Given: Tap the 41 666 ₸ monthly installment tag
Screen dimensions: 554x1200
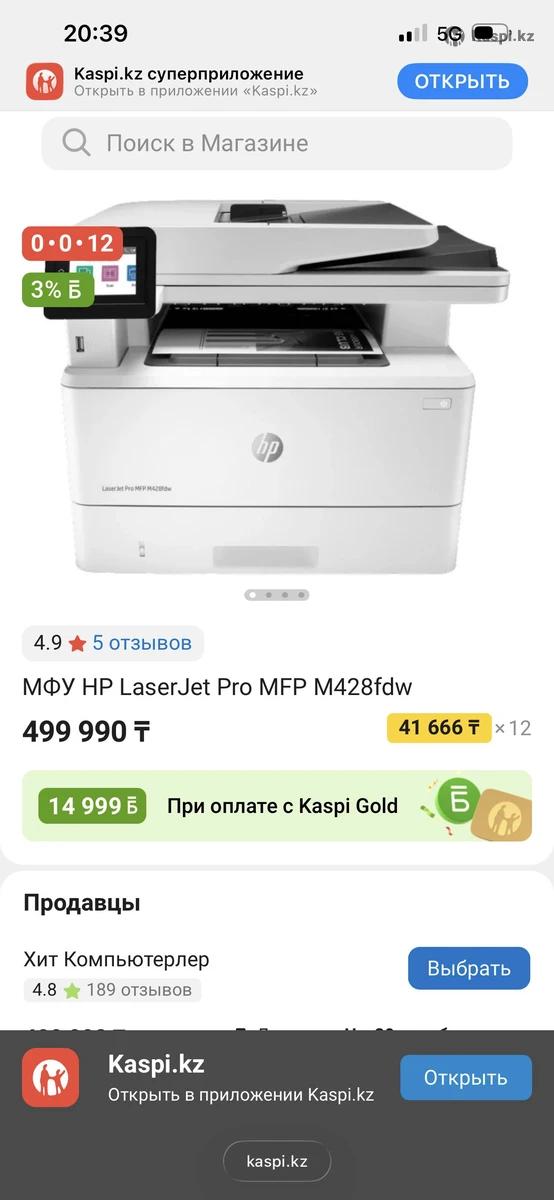Looking at the screenshot, I should [439, 727].
